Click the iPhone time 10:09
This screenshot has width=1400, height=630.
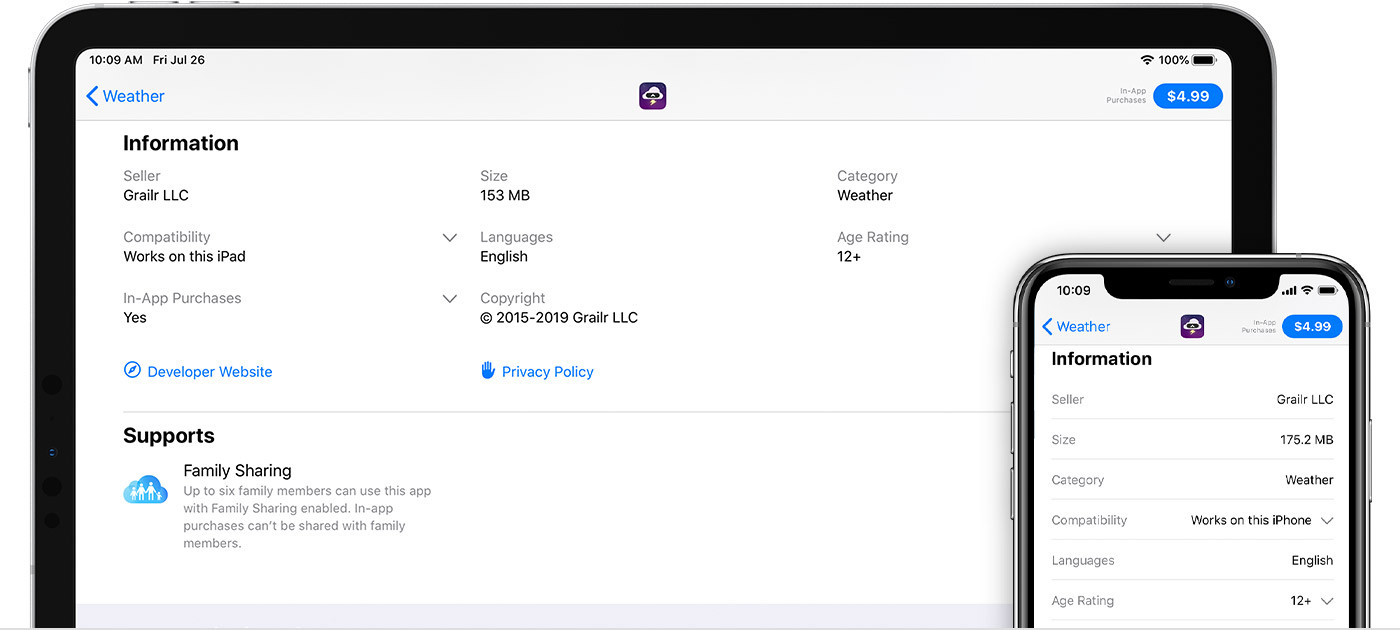click(x=1074, y=290)
